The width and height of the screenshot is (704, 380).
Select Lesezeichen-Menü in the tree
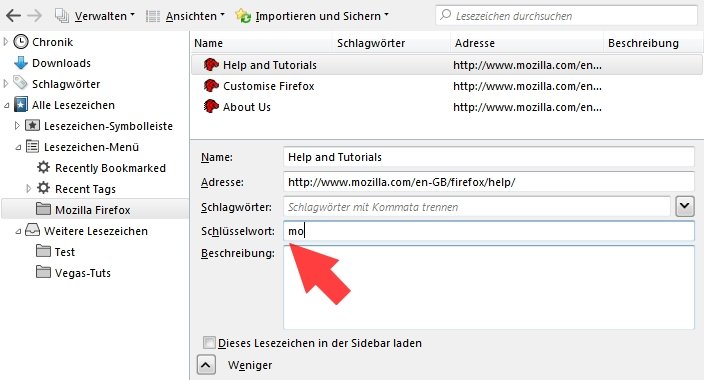(91, 147)
